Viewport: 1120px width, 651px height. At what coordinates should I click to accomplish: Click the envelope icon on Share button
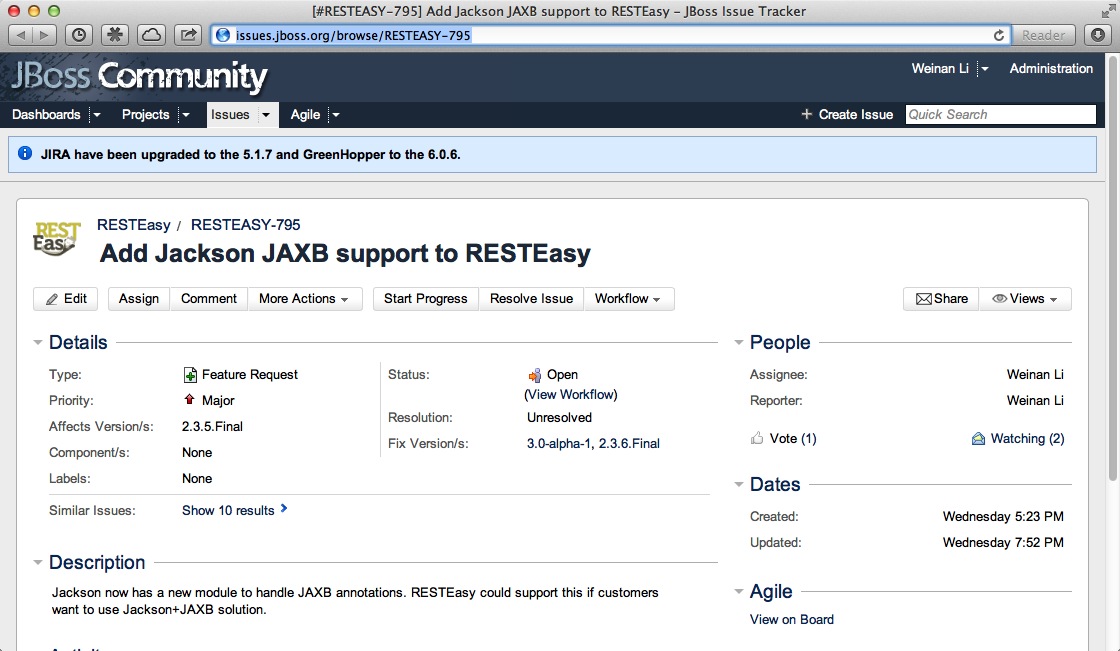924,299
